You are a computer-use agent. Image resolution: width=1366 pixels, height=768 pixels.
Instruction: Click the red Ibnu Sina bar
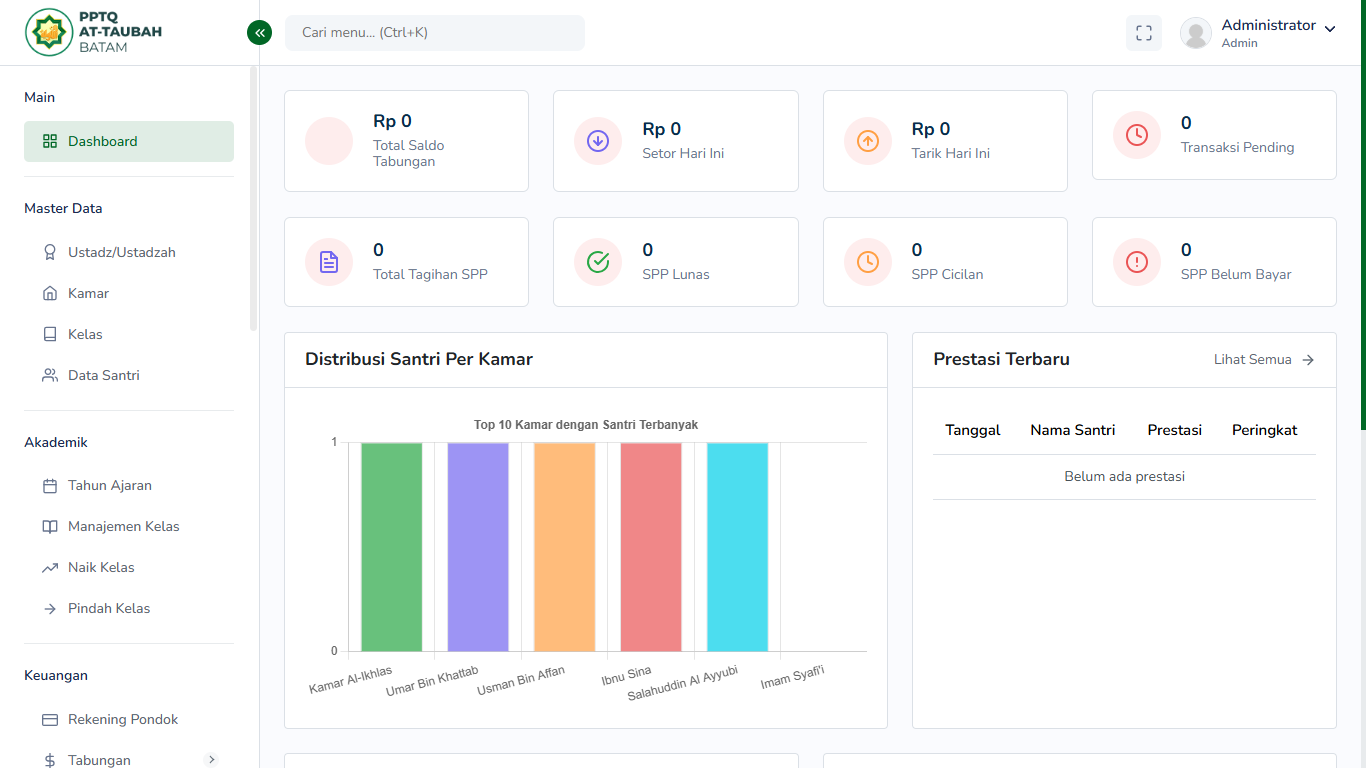(x=651, y=547)
